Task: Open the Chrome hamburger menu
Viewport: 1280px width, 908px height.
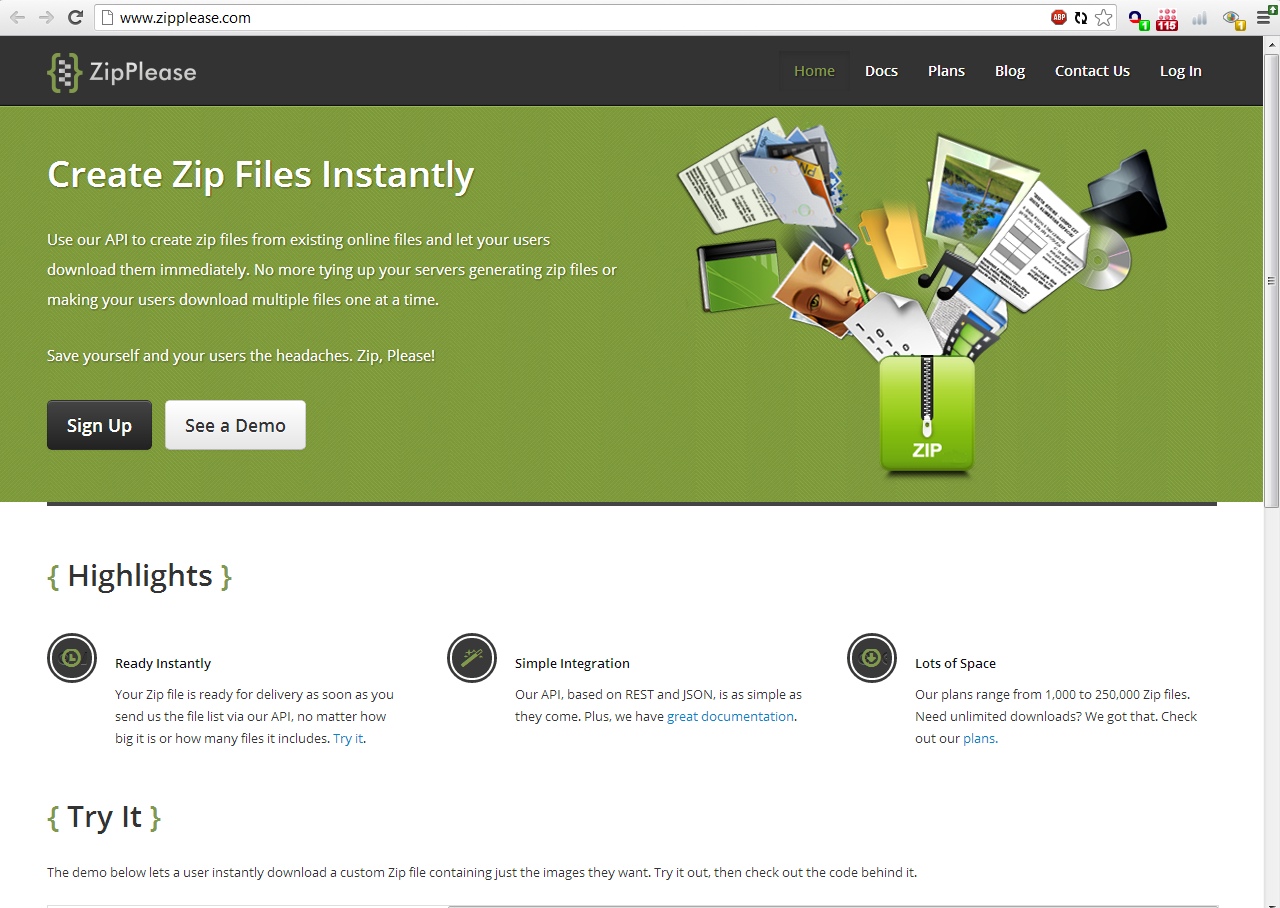Action: click(x=1265, y=17)
